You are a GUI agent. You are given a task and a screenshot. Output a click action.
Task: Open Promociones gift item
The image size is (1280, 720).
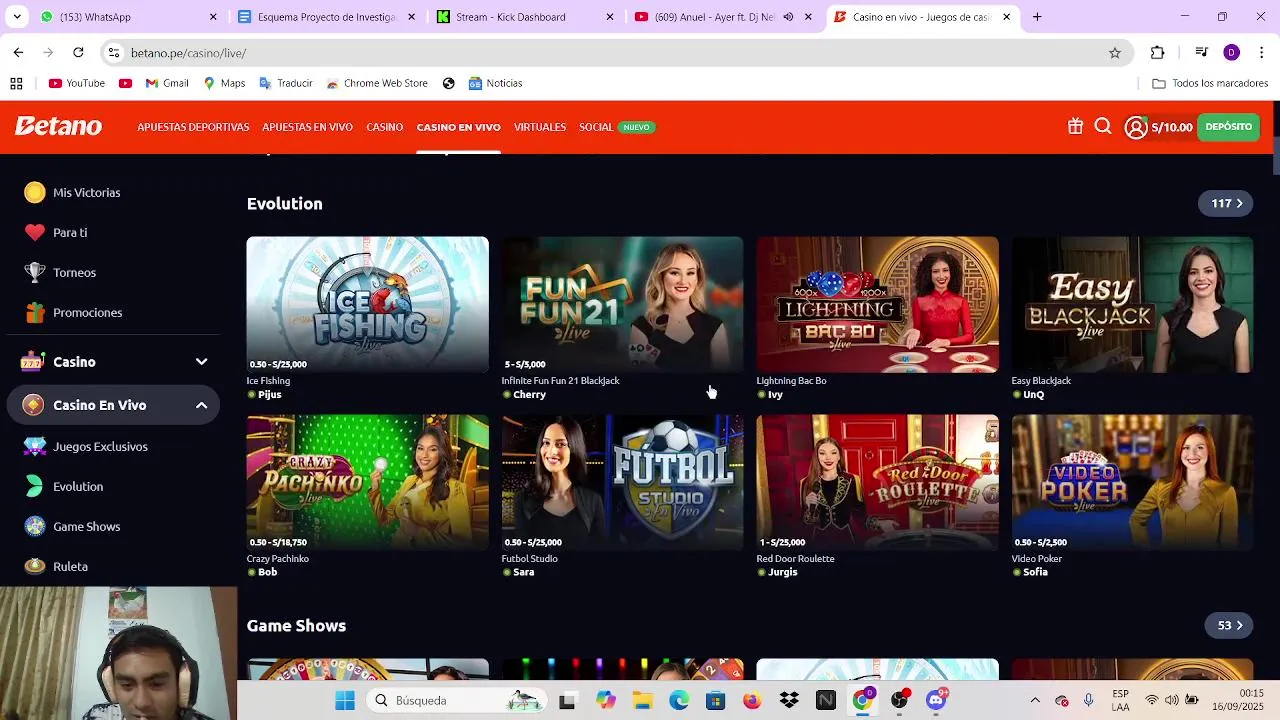tap(74, 312)
